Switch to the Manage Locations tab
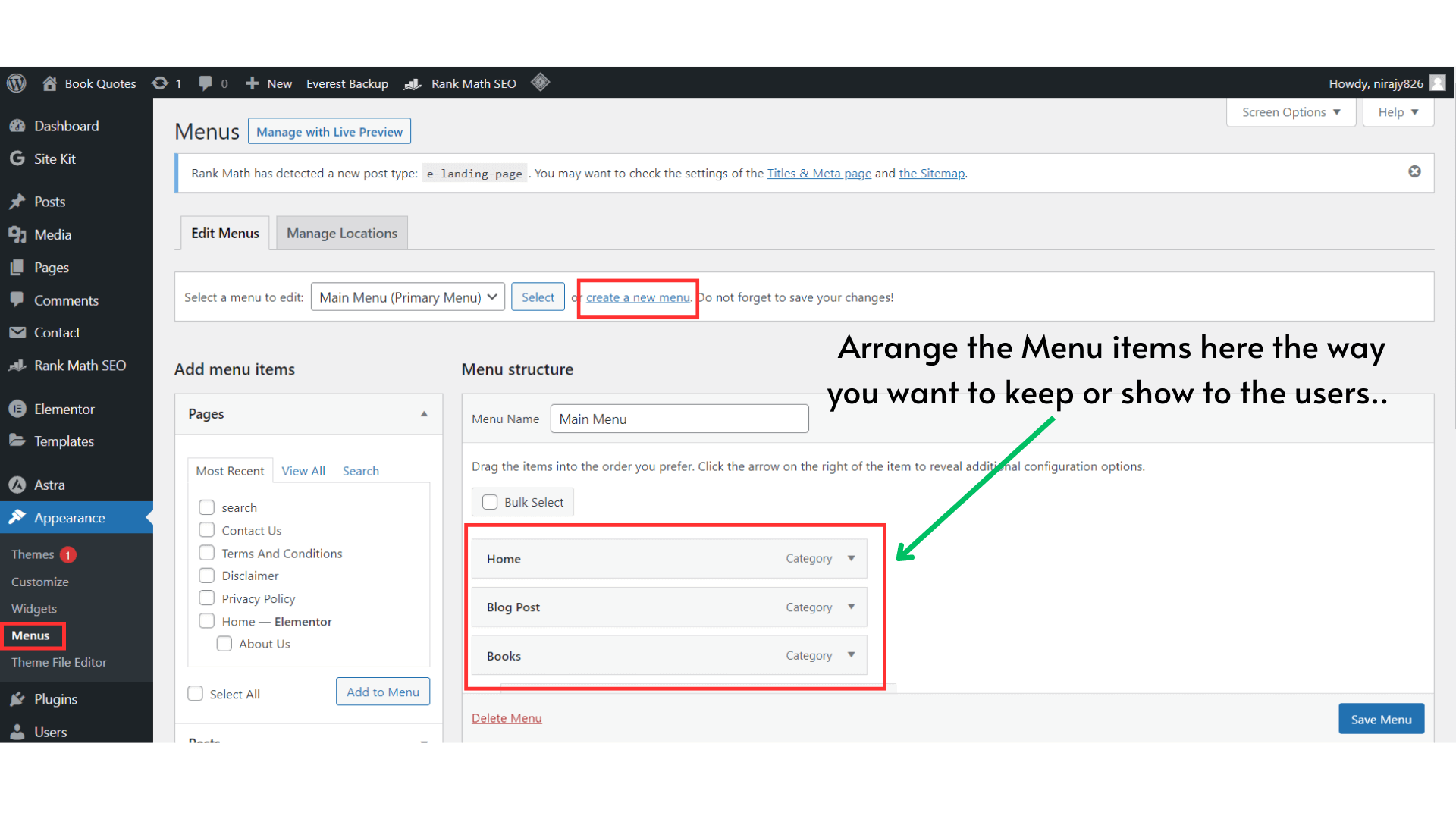 tap(342, 233)
